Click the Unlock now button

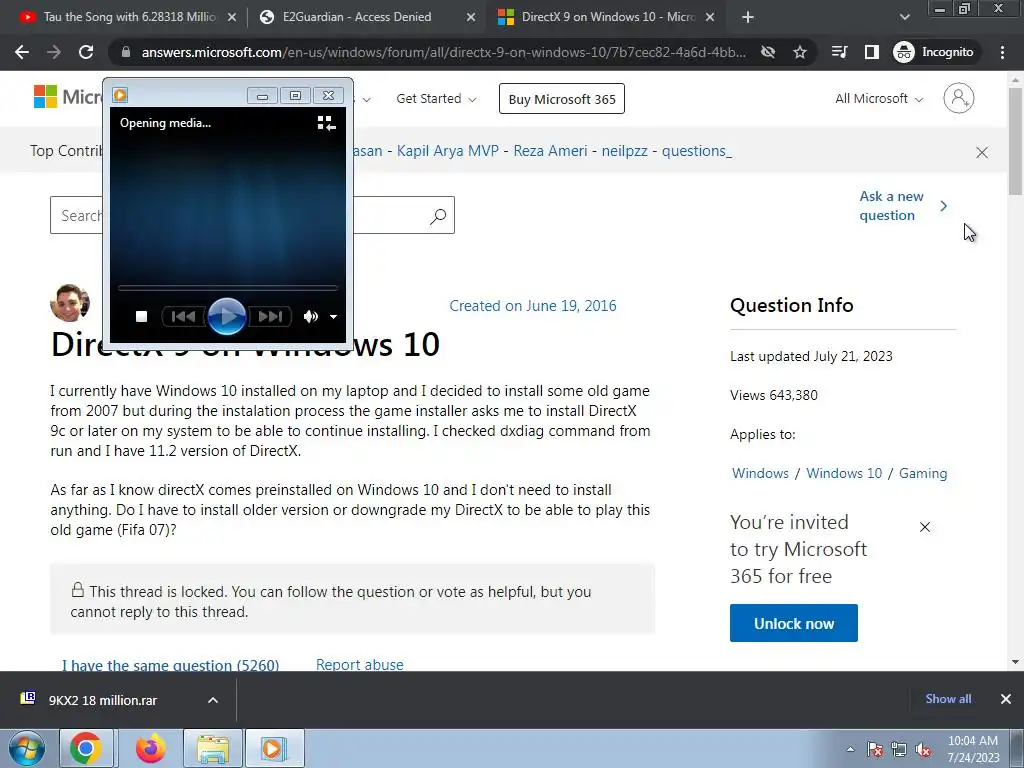pos(793,623)
